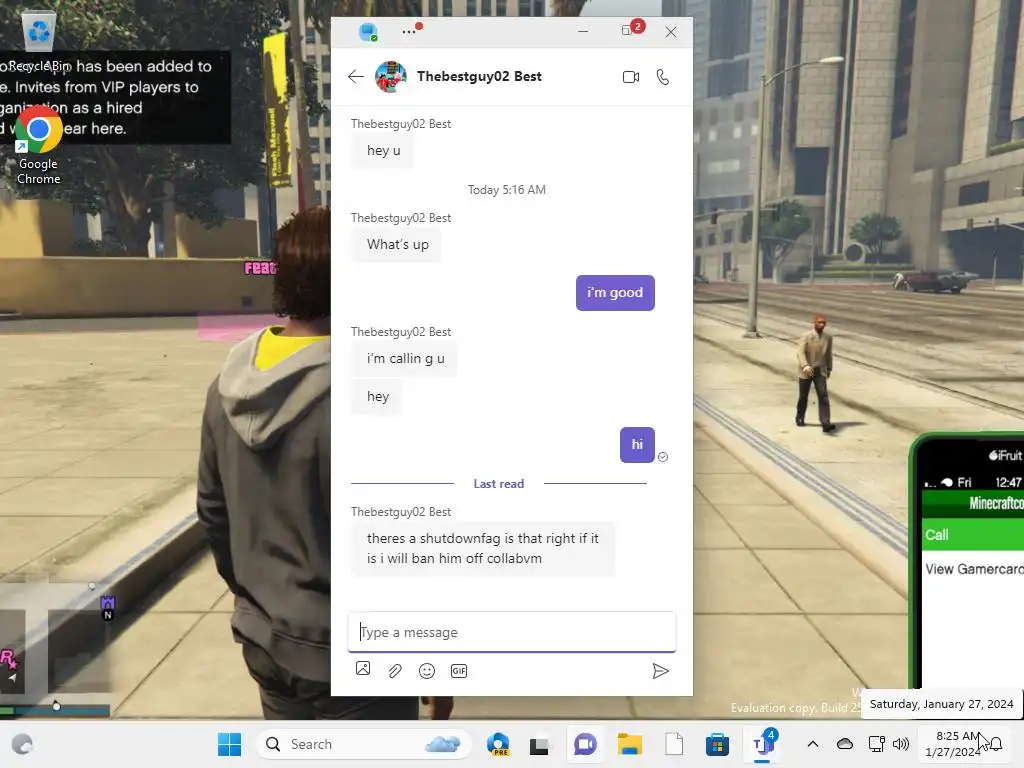Open the Copilot preview taskbar icon
The height and width of the screenshot is (768, 1024).
coord(498,744)
